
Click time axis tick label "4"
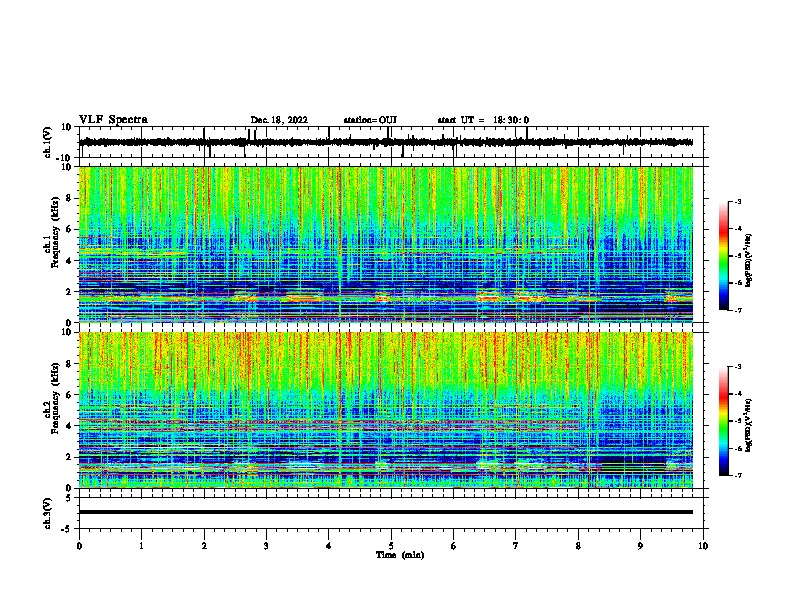point(329,546)
